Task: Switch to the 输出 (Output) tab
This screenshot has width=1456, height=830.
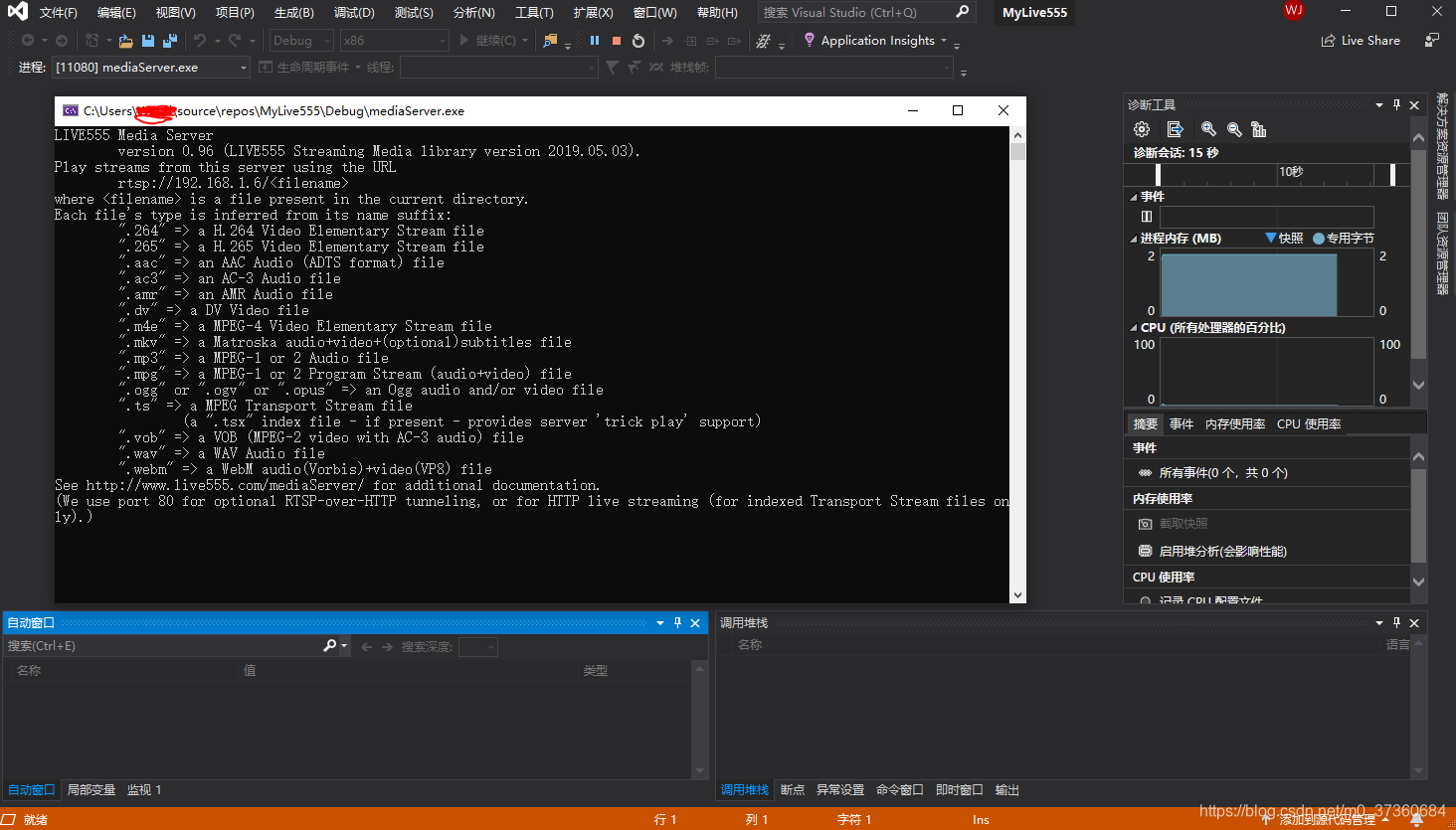Action: point(1007,790)
